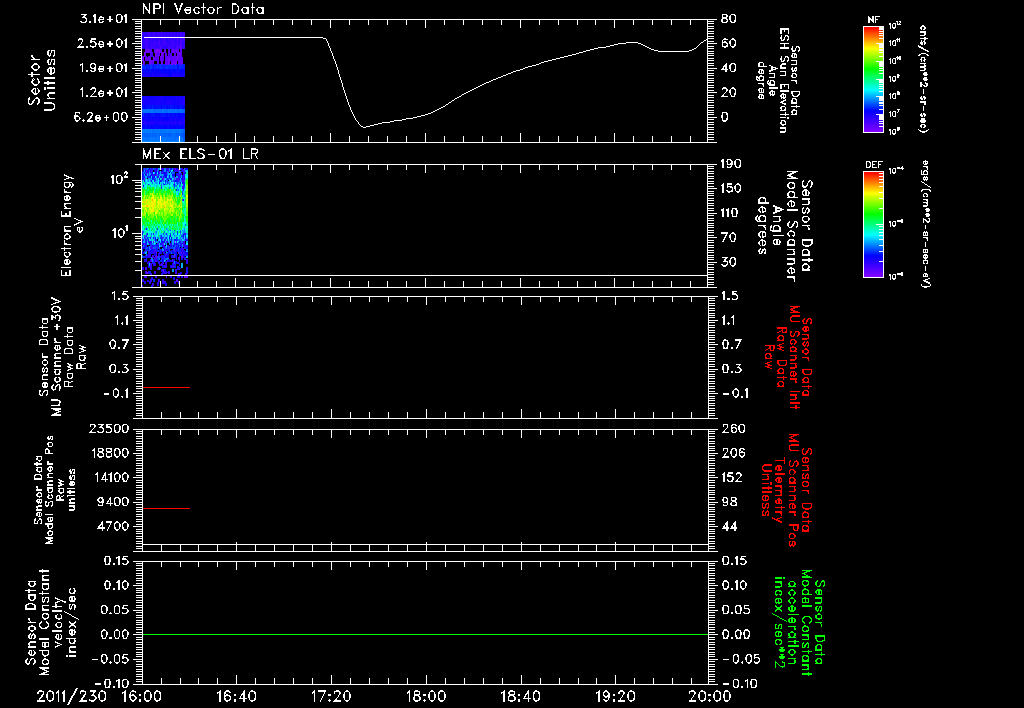Click the red MU Scanner +30V raw data line

click(166, 387)
